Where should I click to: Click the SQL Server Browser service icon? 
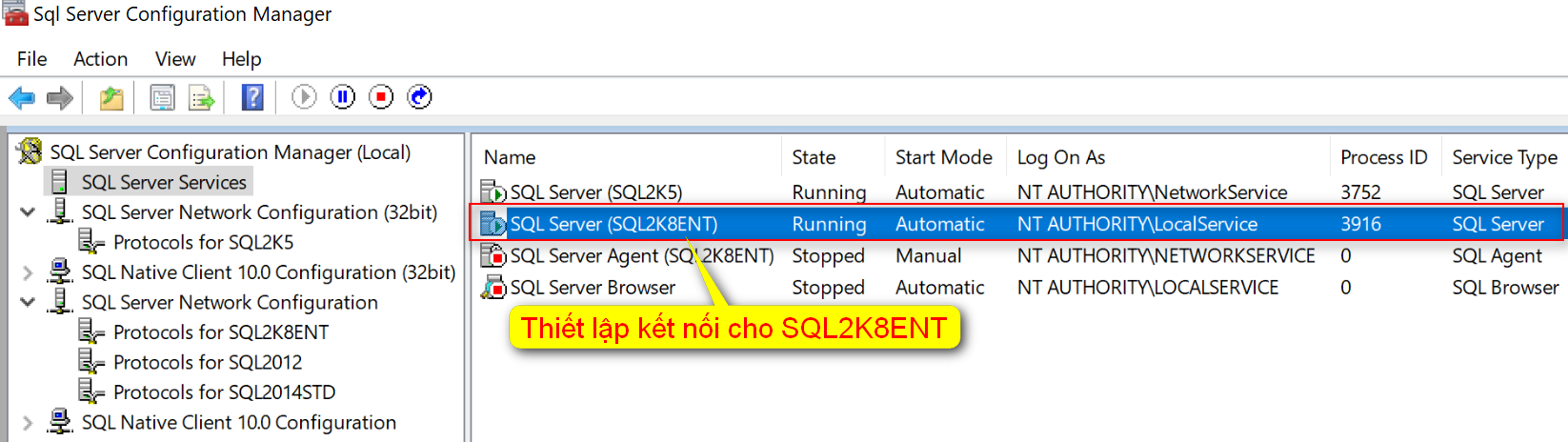(x=493, y=287)
